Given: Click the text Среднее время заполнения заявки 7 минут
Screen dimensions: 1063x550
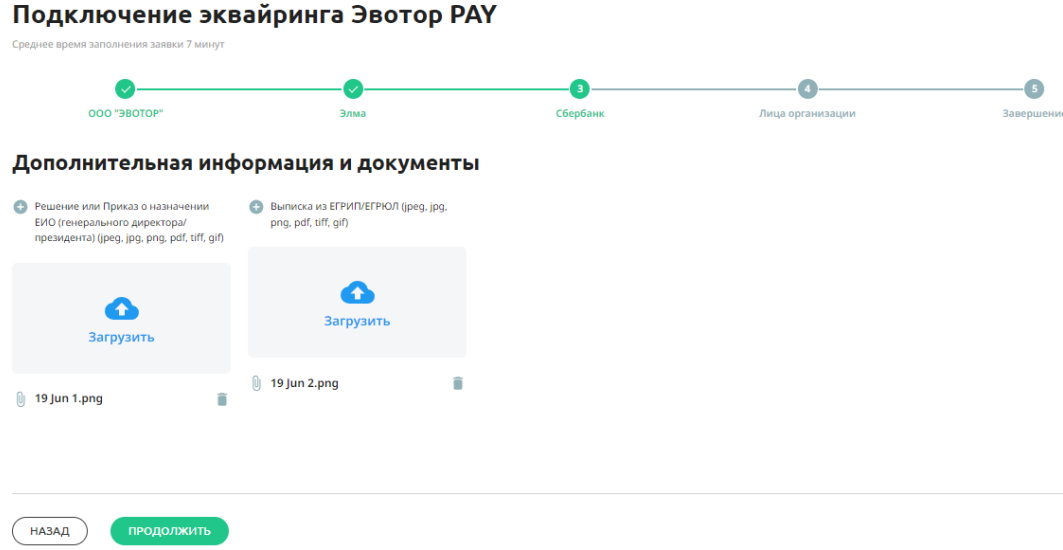Looking at the screenshot, I should pyautogui.click(x=118, y=45).
